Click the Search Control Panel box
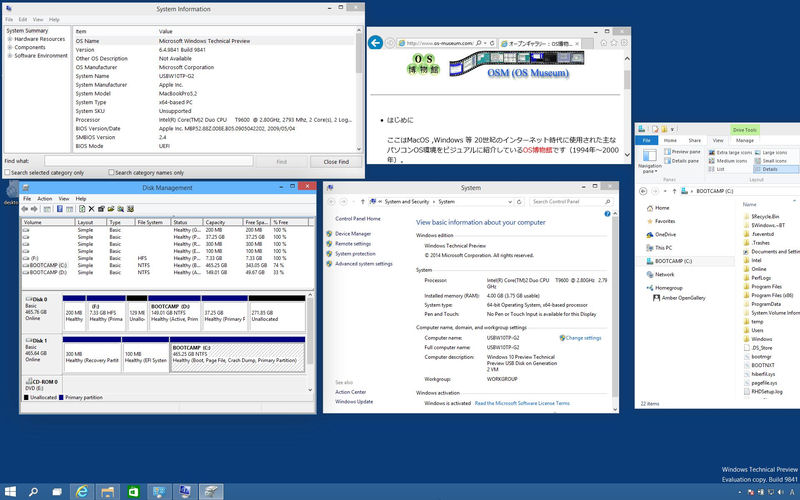The width and height of the screenshot is (800, 500). tap(571, 202)
